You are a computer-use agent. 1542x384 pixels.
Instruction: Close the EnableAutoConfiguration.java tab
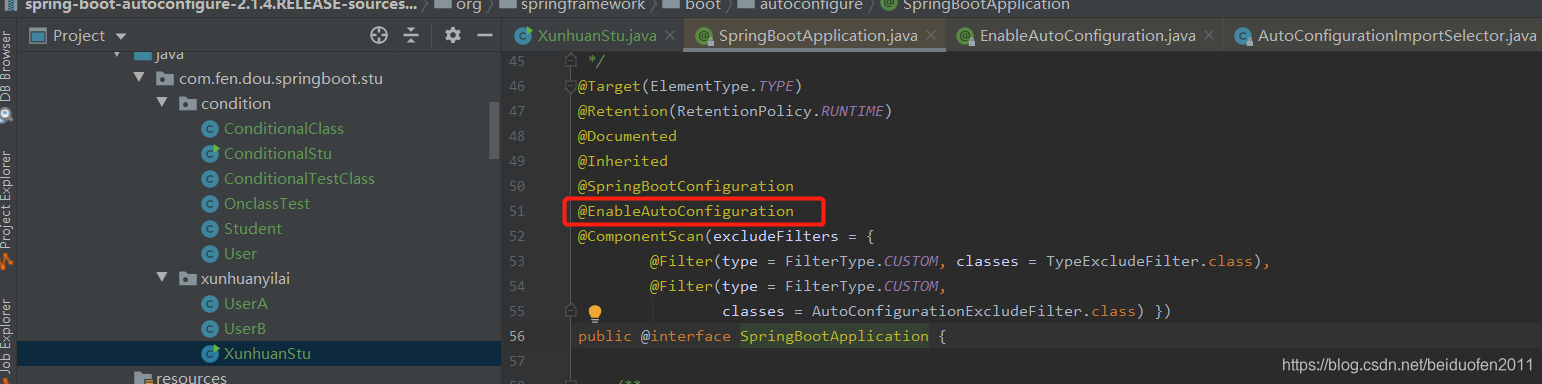[1209, 37]
